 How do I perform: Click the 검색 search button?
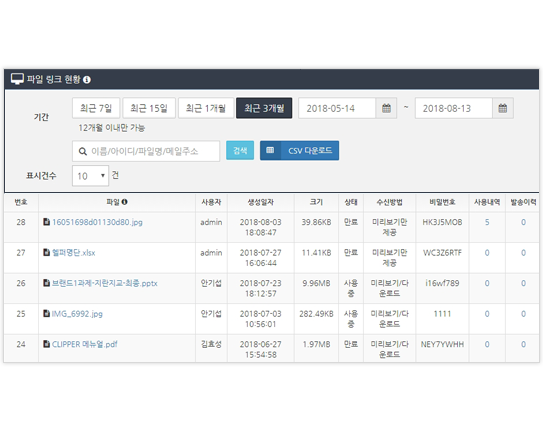[x=240, y=150]
